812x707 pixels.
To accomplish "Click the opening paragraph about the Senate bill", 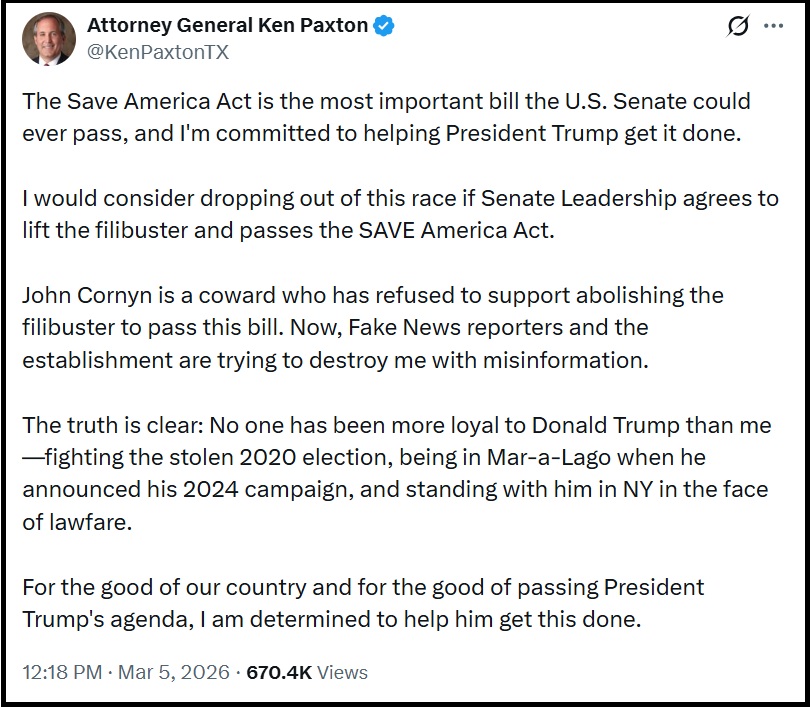I will (385, 117).
